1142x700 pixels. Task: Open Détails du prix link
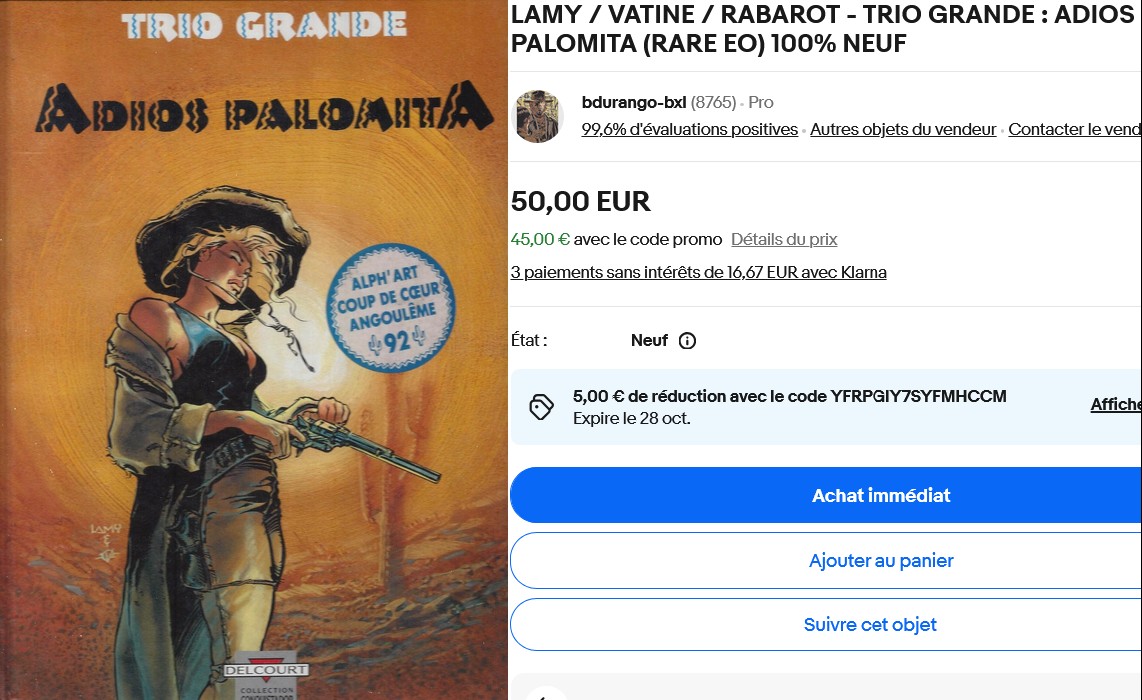point(784,239)
